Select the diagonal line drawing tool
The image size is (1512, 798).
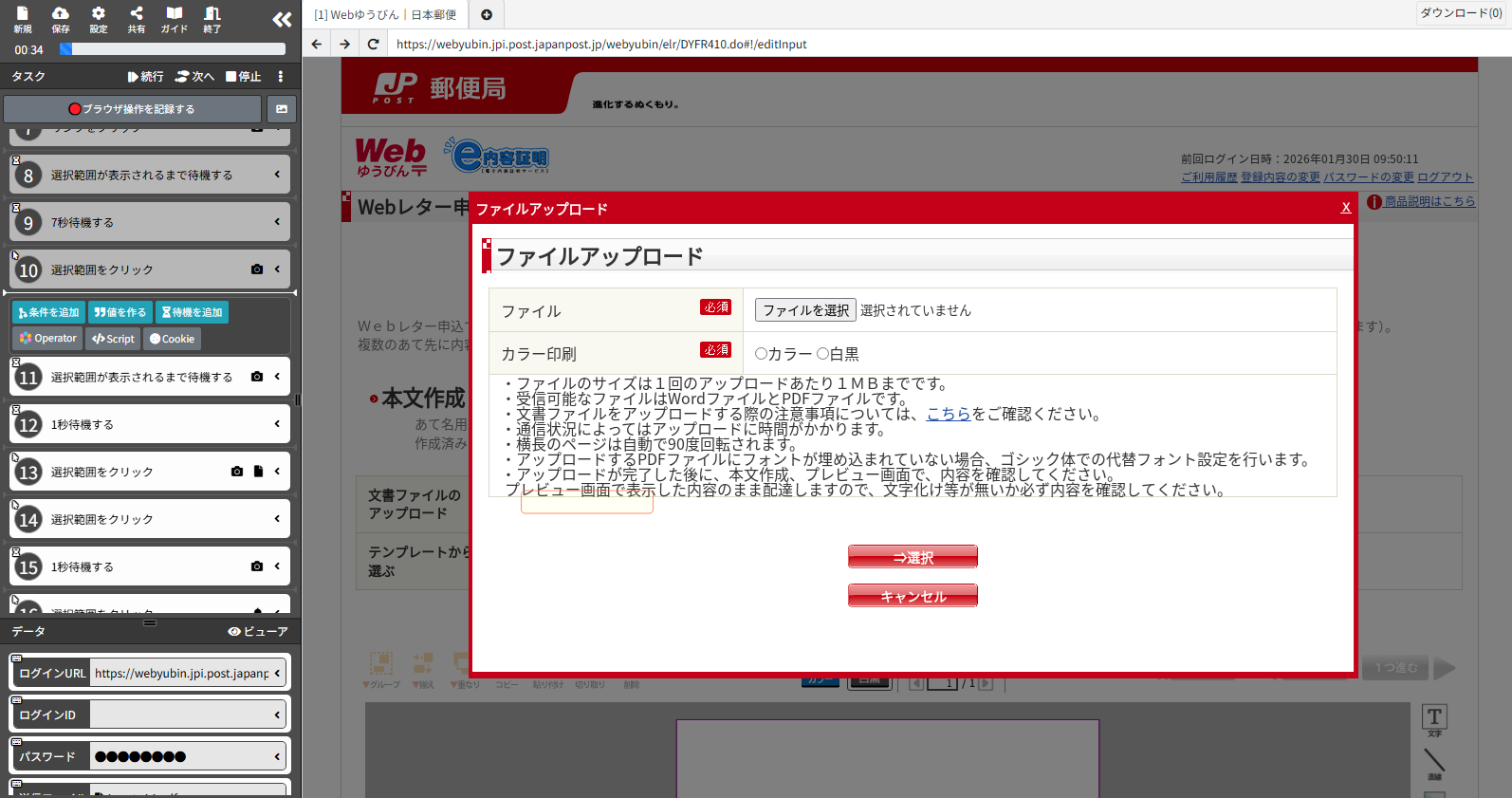click(x=1434, y=762)
